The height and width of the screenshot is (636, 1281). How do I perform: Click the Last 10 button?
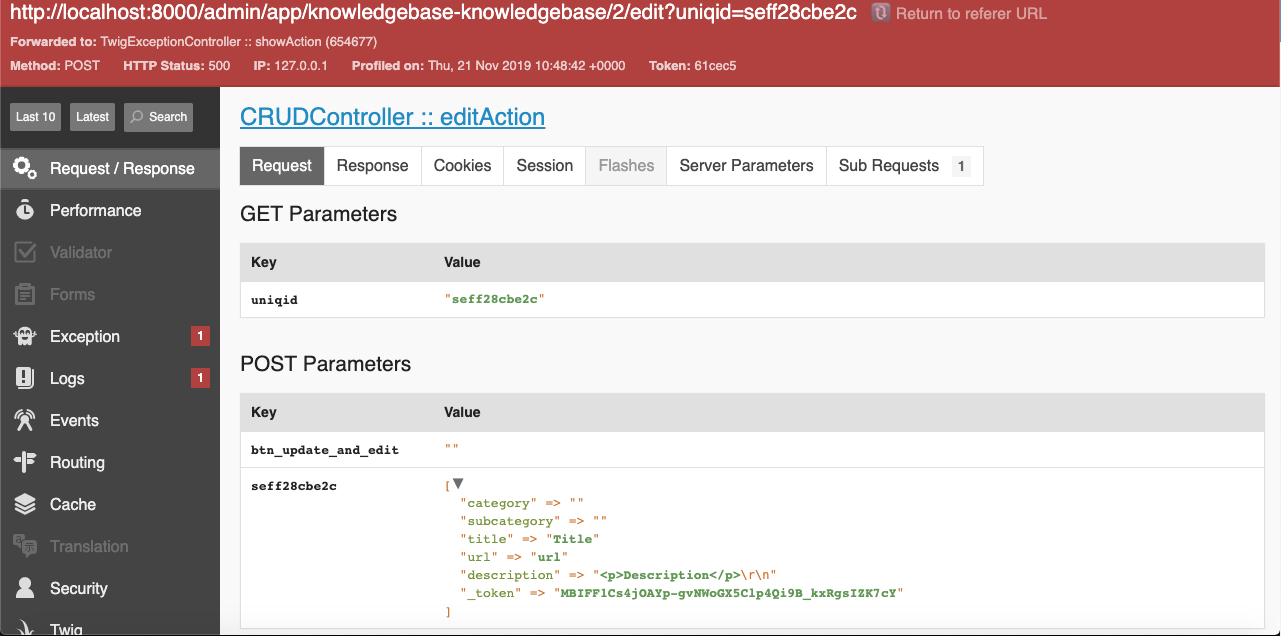pyautogui.click(x=36, y=117)
